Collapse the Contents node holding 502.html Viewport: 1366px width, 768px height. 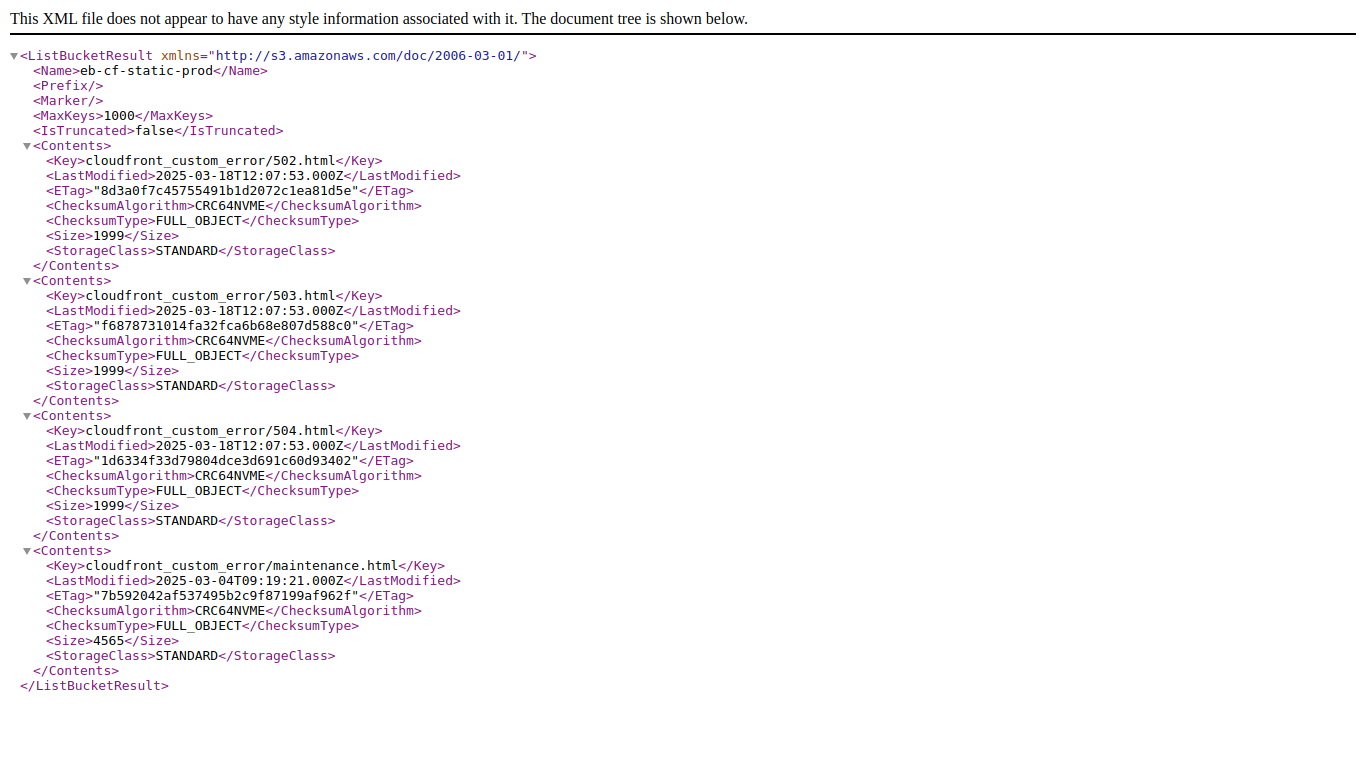(27, 146)
